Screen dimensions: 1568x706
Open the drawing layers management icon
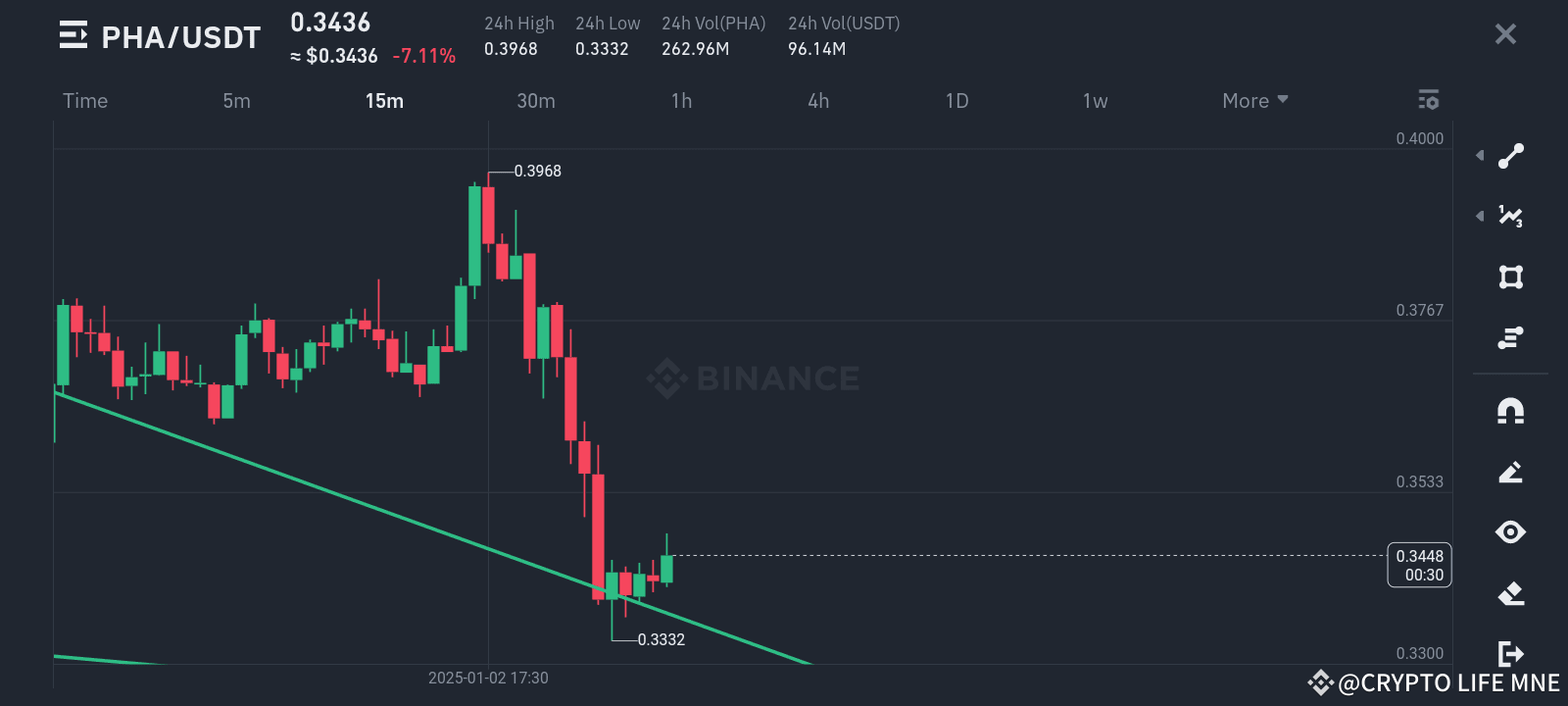[1512, 337]
